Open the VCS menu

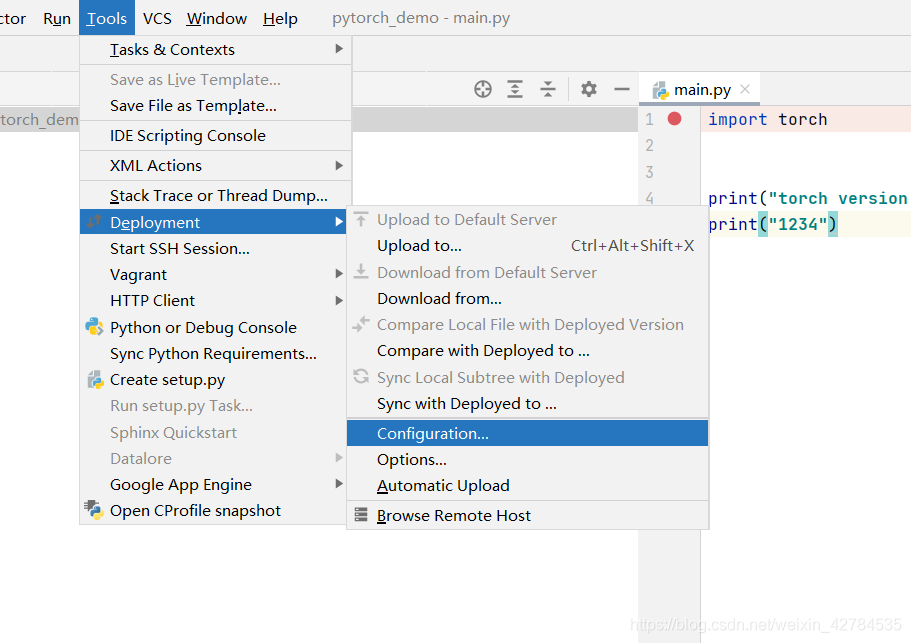(157, 19)
